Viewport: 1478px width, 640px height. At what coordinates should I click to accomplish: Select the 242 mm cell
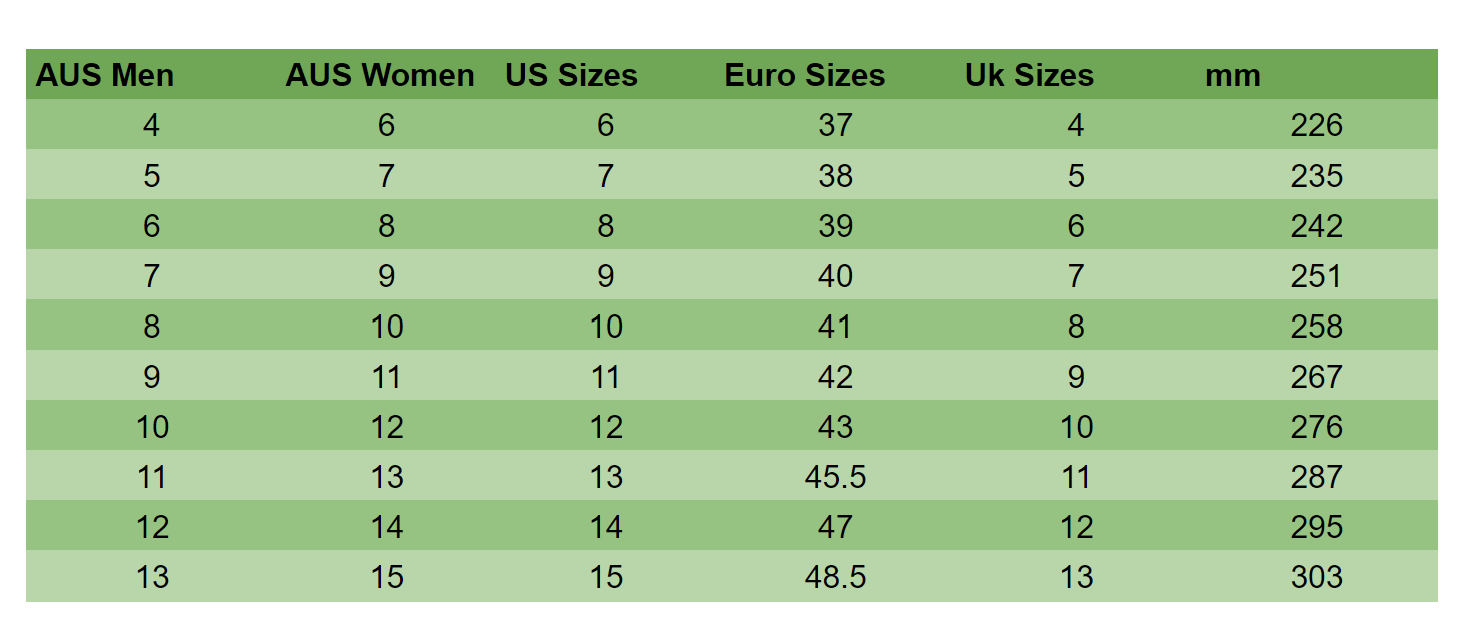pyautogui.click(x=1316, y=226)
